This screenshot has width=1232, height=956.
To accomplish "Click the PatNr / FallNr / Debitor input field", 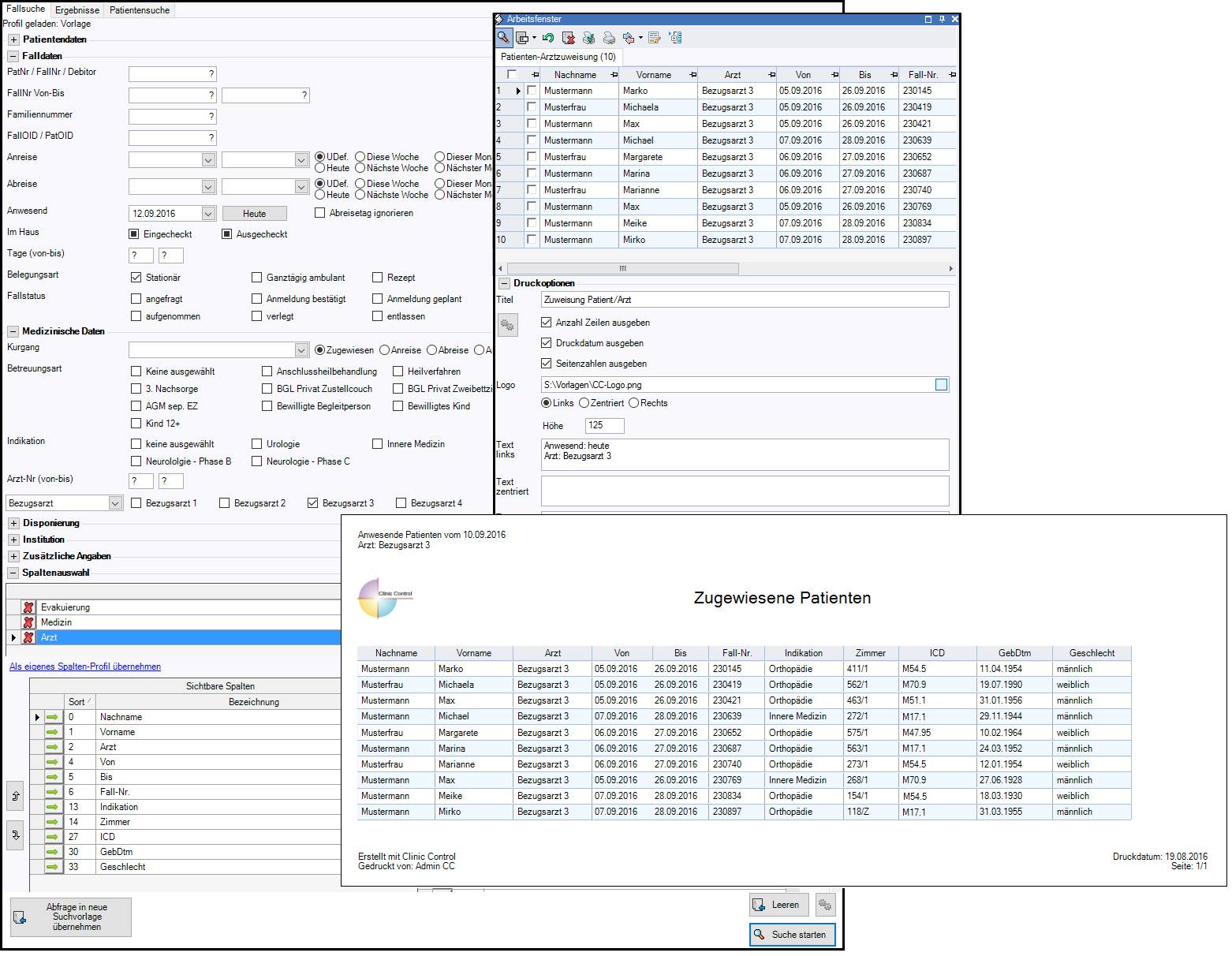I will pos(173,74).
